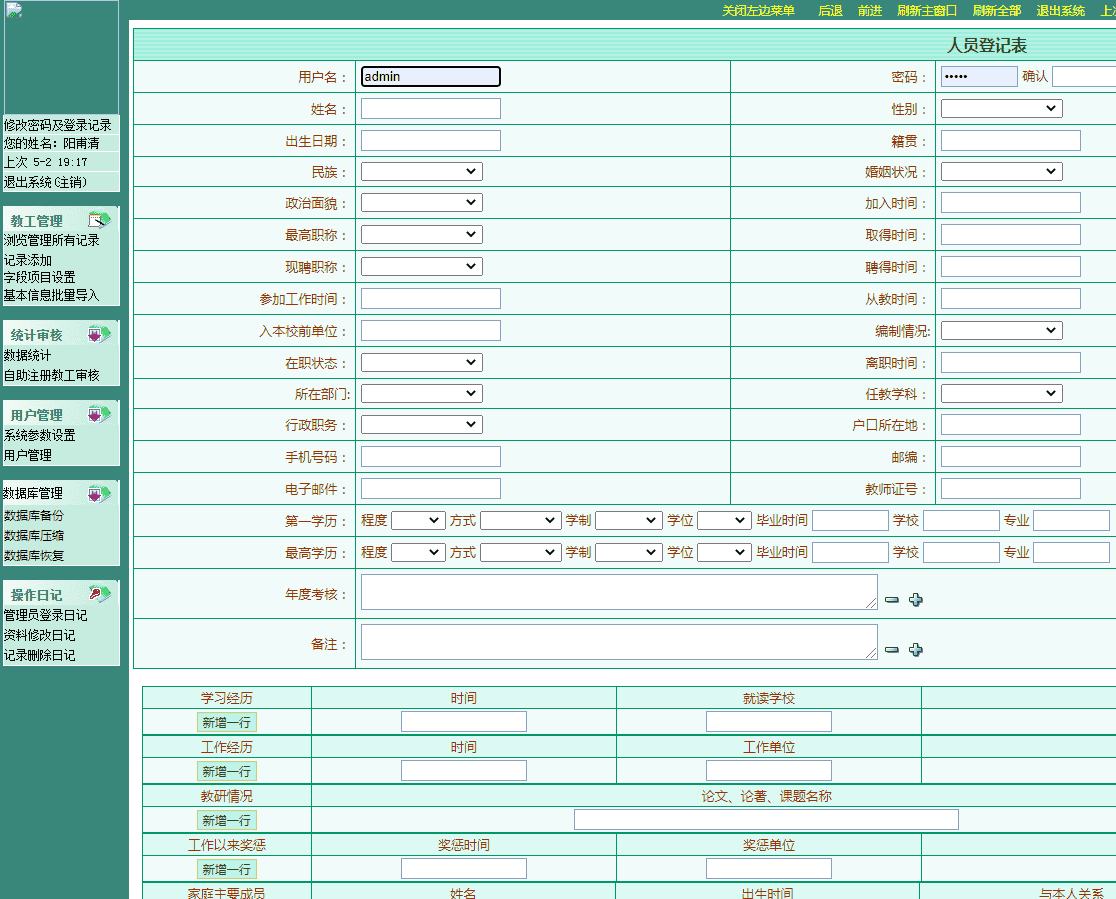The image size is (1116, 899).
Task: Click the key icon beside 操作日记
Action: pos(99,594)
